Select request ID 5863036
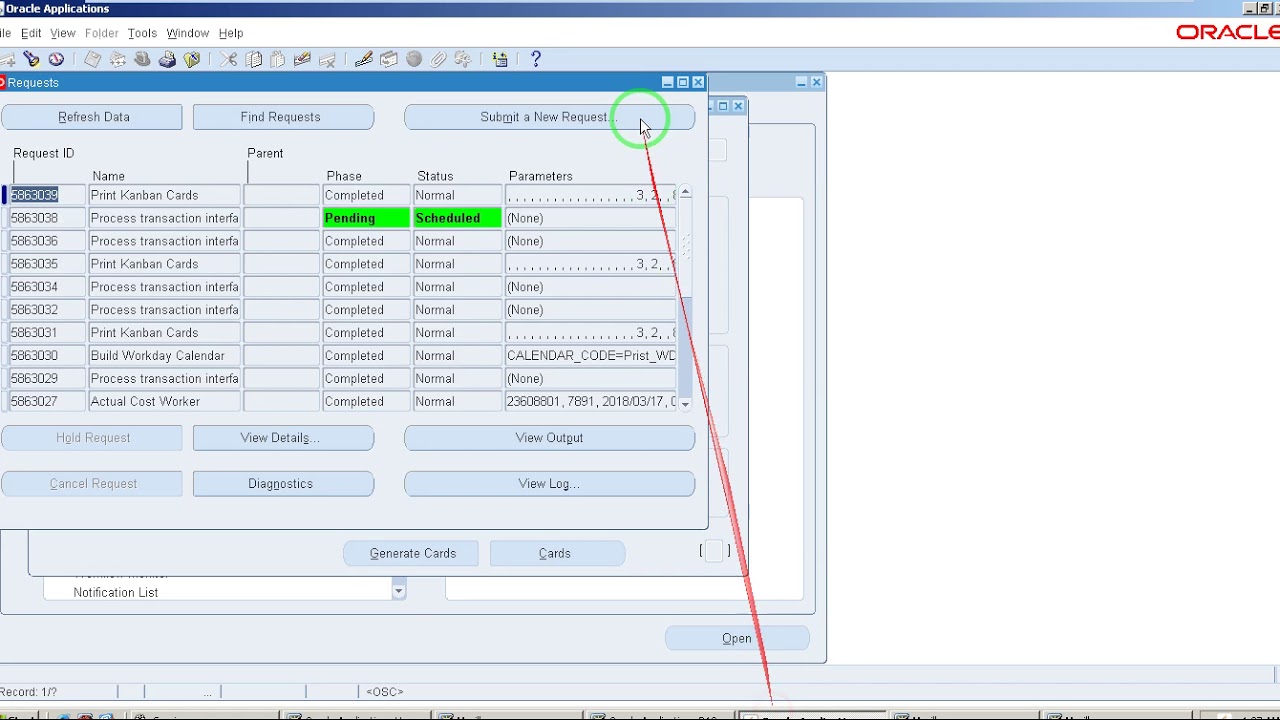Viewport: 1280px width, 720px height. pos(47,241)
